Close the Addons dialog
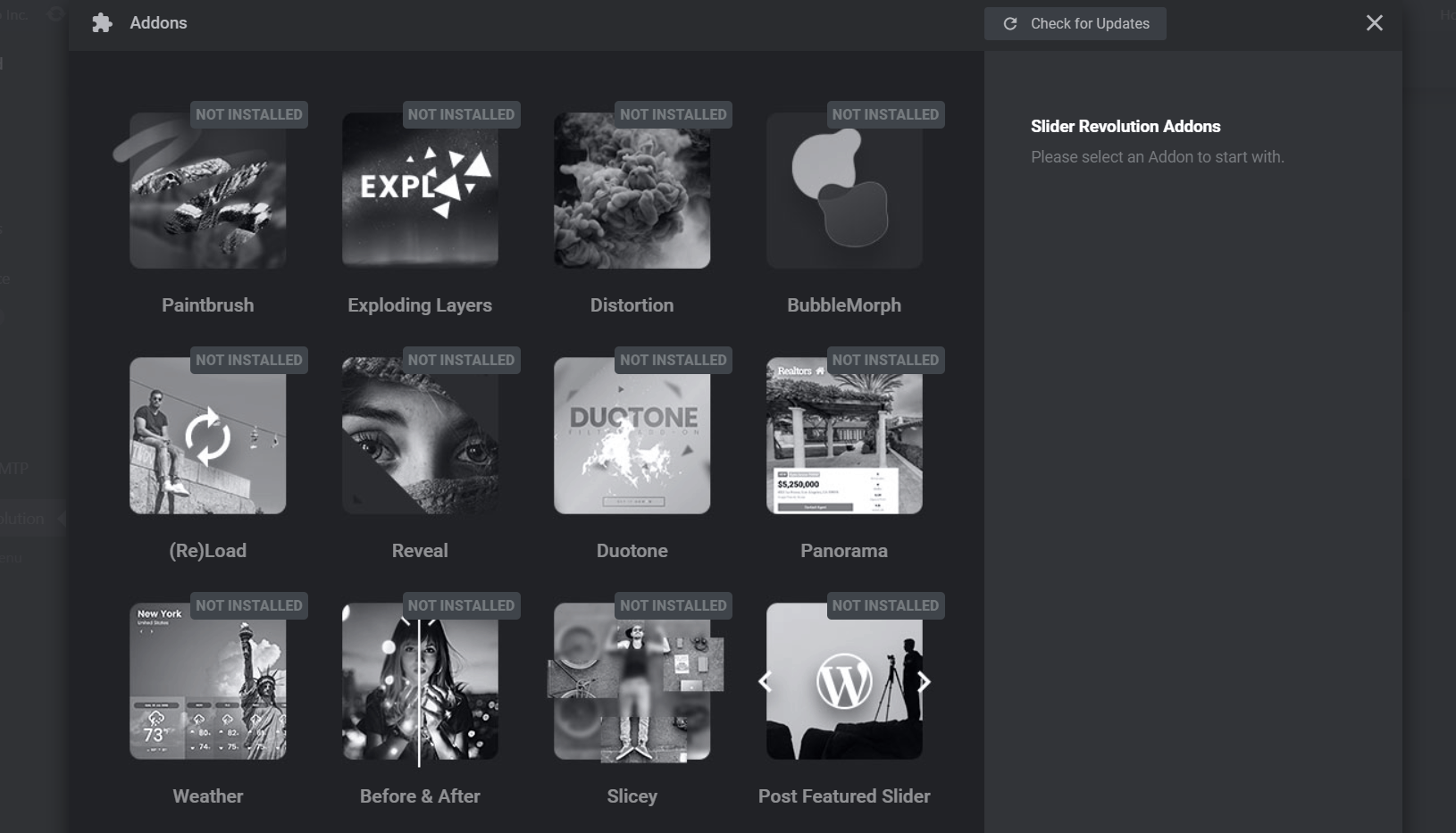This screenshot has width=1456, height=833. [1374, 23]
